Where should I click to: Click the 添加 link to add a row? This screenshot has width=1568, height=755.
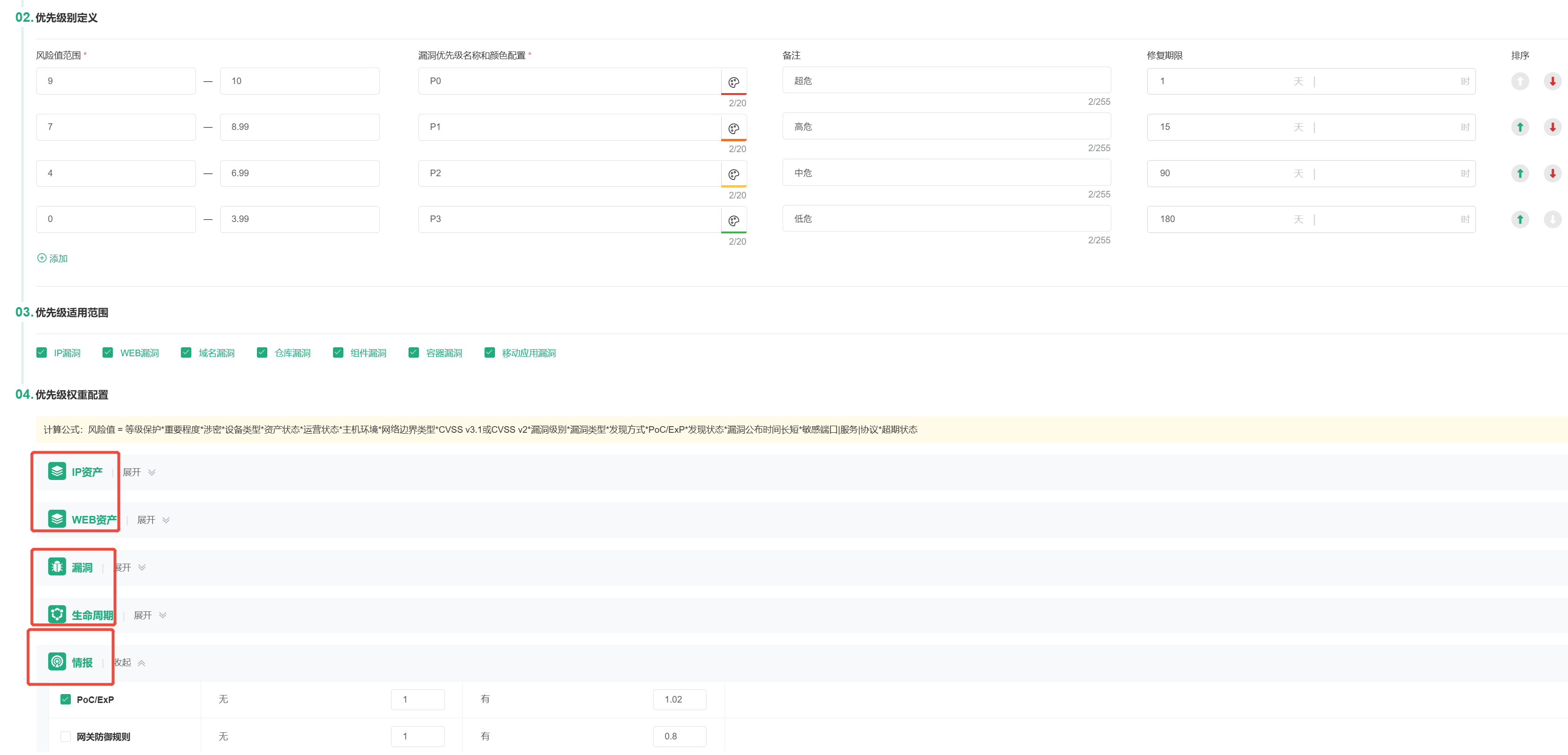53,258
